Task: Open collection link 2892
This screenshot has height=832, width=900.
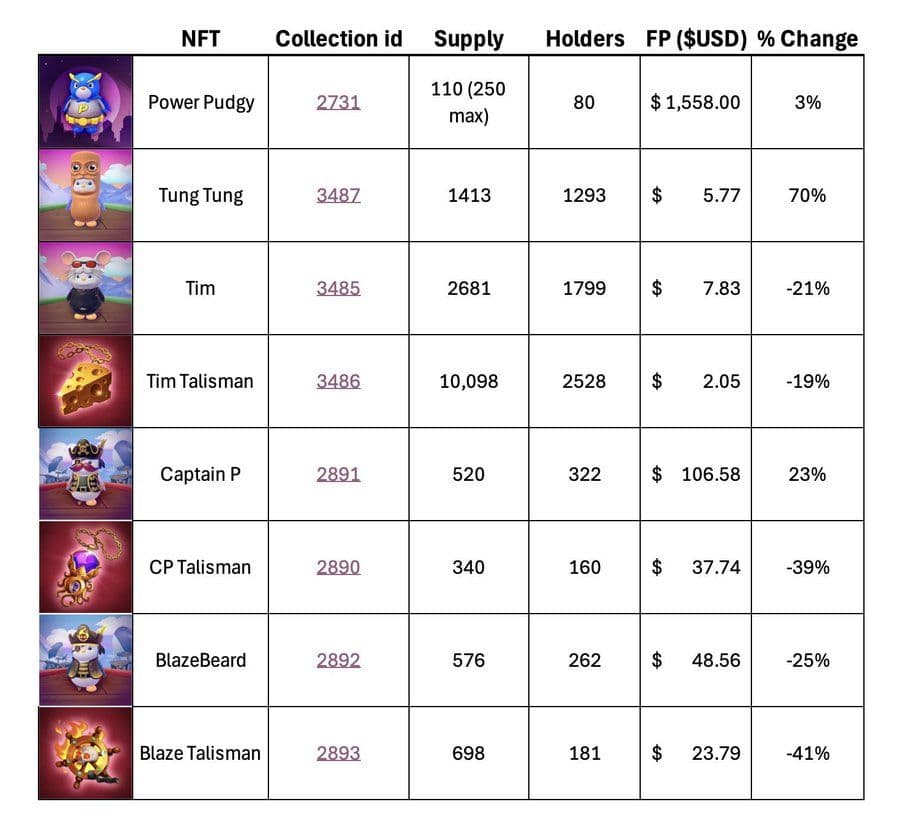Action: point(338,660)
